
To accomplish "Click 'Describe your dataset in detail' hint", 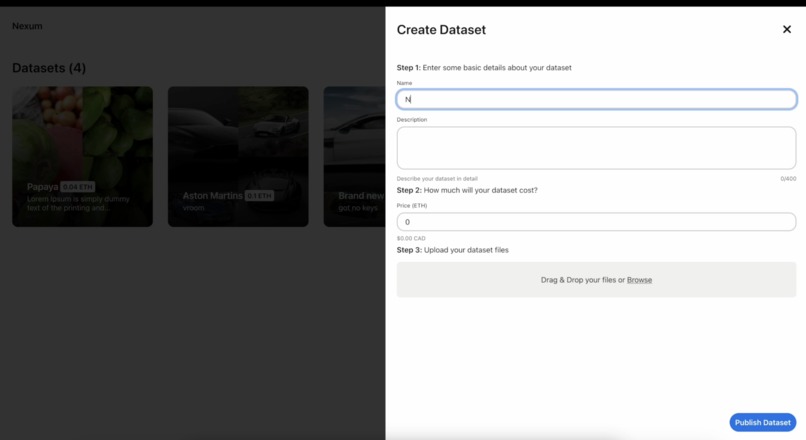I will pyautogui.click(x=437, y=179).
